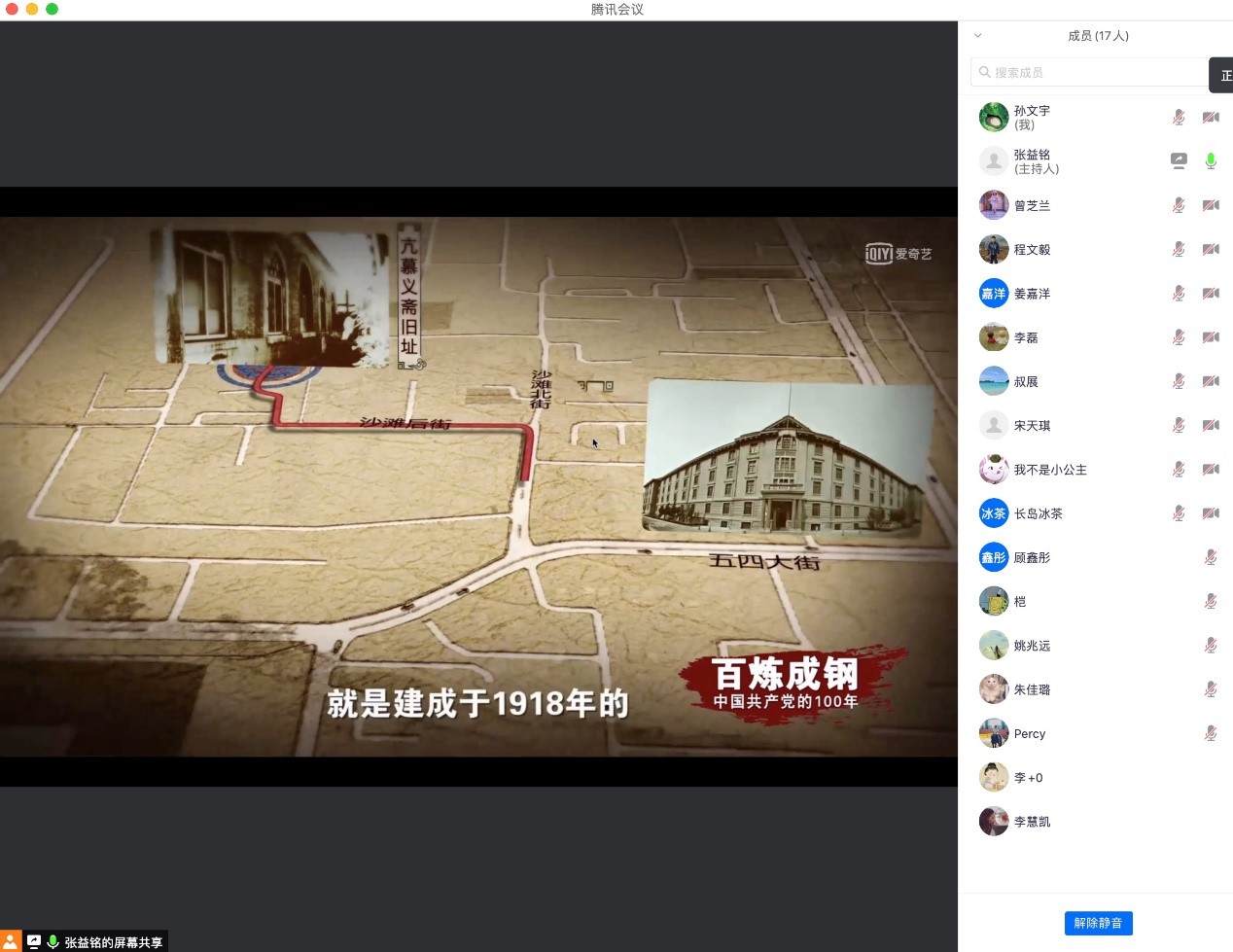
Task: Click the muted mic icon beside 曾芝兰
Action: (1179, 205)
